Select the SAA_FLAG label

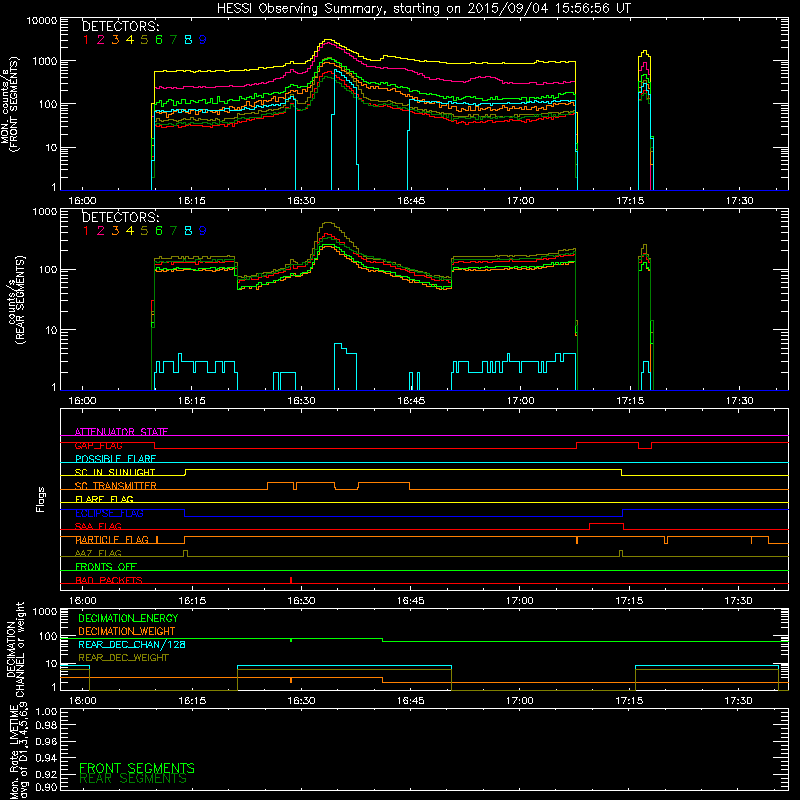click(x=98, y=526)
